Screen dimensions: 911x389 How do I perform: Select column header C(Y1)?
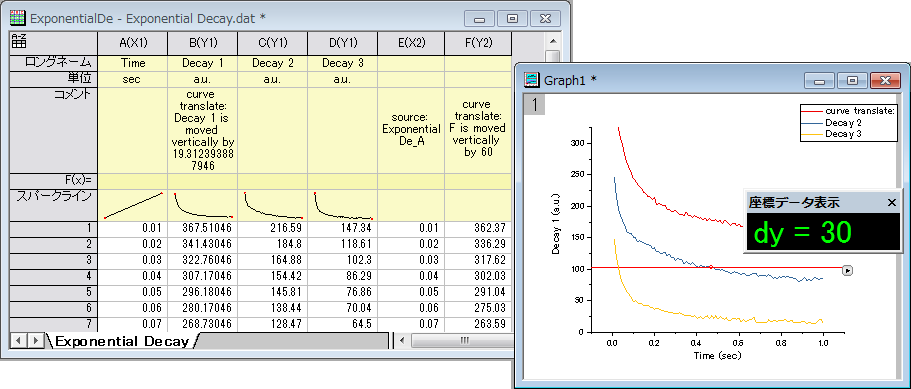(x=272, y=44)
